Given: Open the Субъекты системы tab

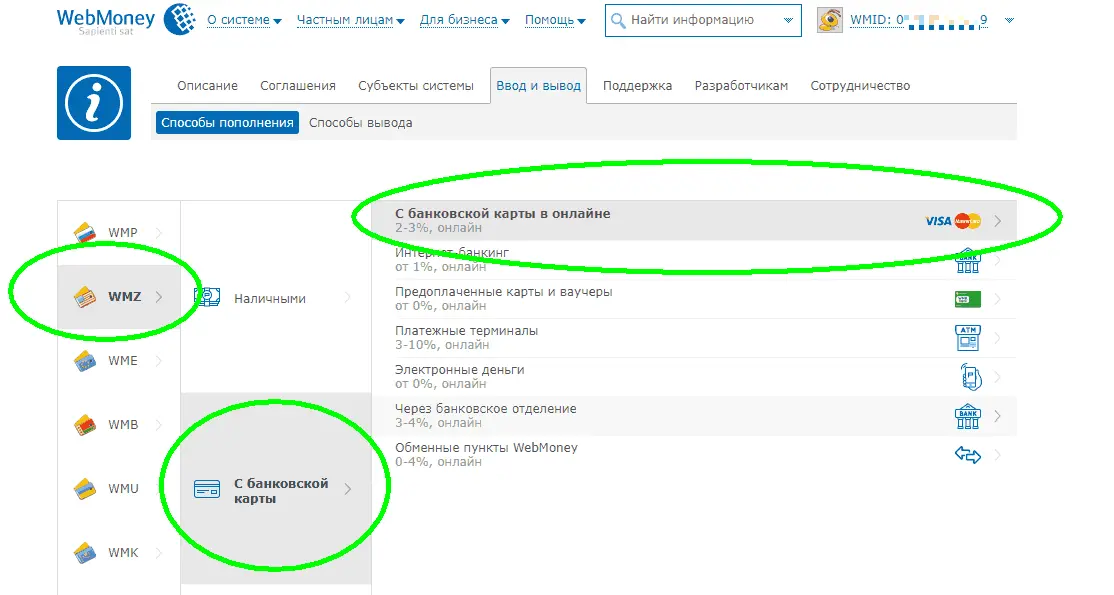Looking at the screenshot, I should pos(416,85).
